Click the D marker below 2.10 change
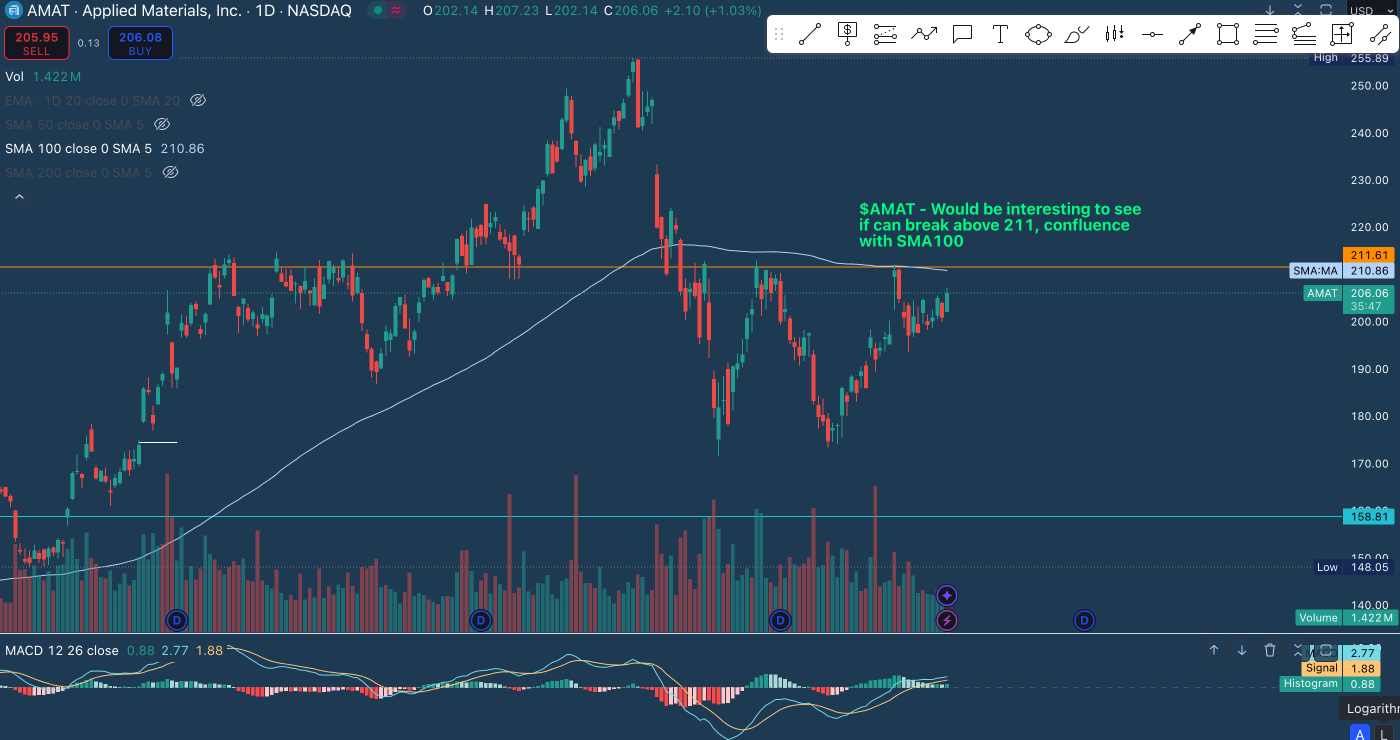The image size is (1400, 740). tap(480, 621)
